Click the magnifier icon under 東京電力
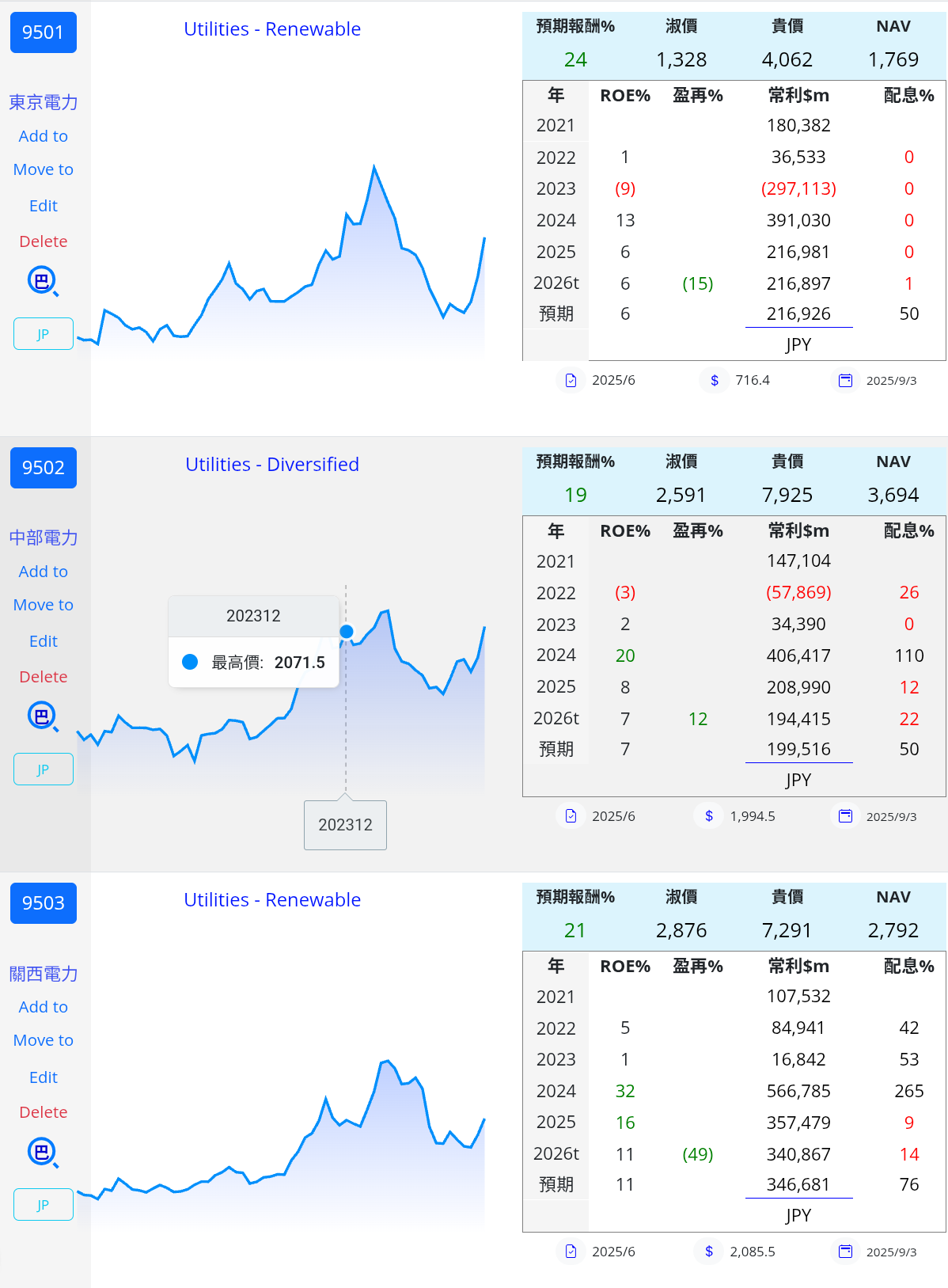Screen dimensions: 948x1288 pos(43,281)
